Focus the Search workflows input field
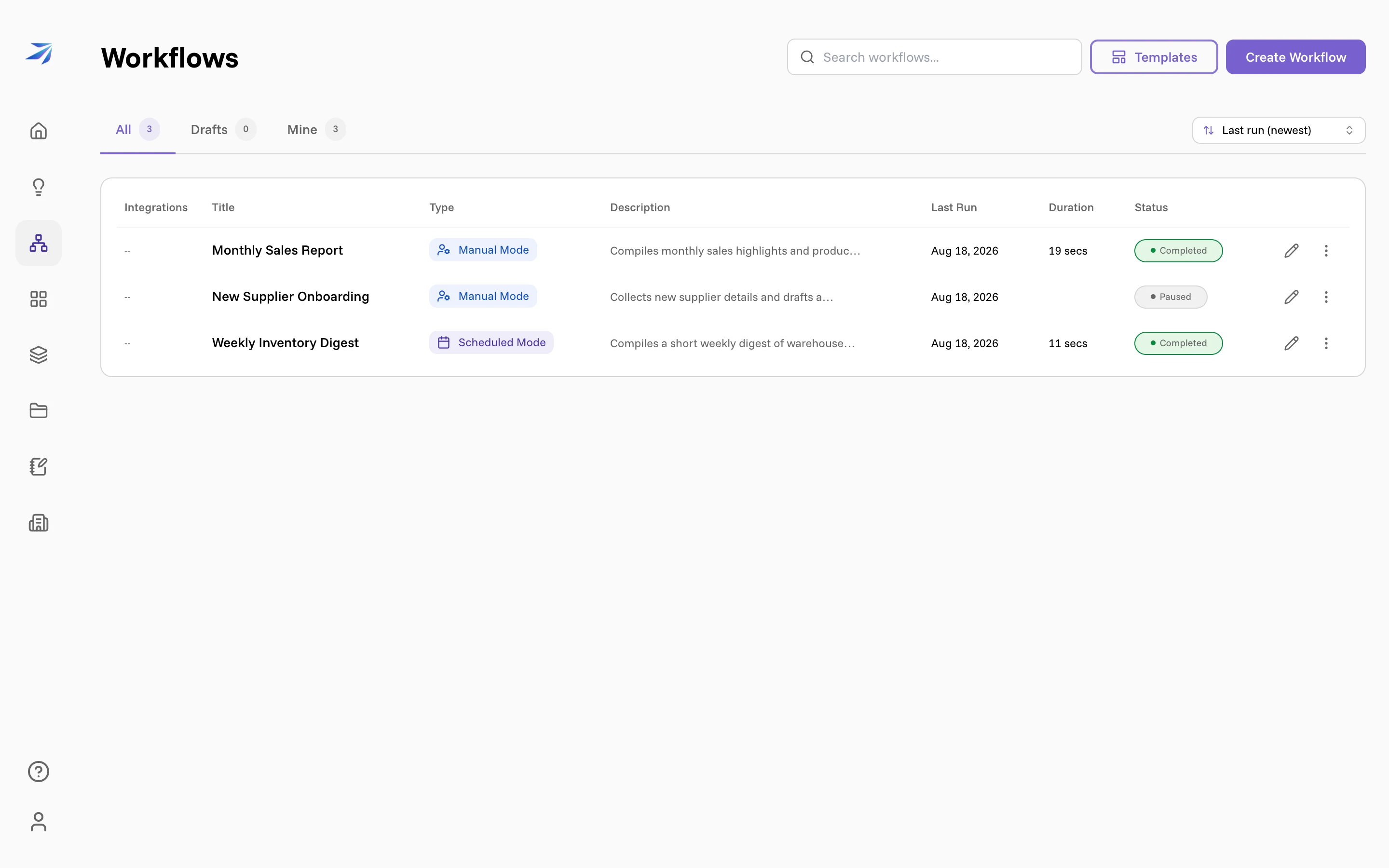Image resolution: width=1389 pixels, height=868 pixels. [x=934, y=57]
